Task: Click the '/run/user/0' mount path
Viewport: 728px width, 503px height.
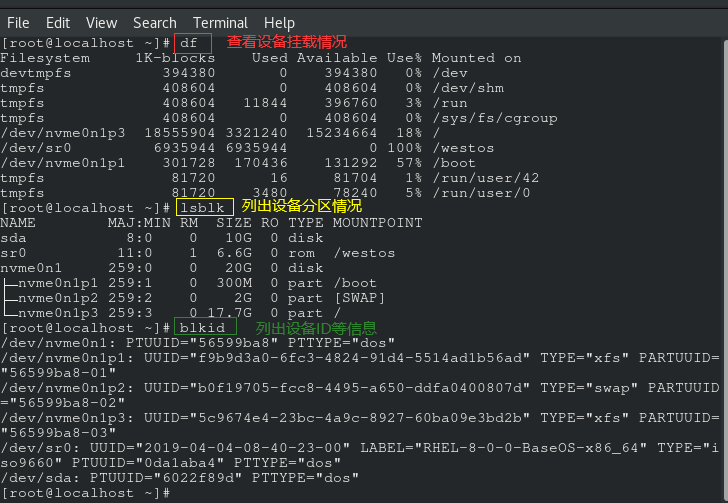Action: 481,193
